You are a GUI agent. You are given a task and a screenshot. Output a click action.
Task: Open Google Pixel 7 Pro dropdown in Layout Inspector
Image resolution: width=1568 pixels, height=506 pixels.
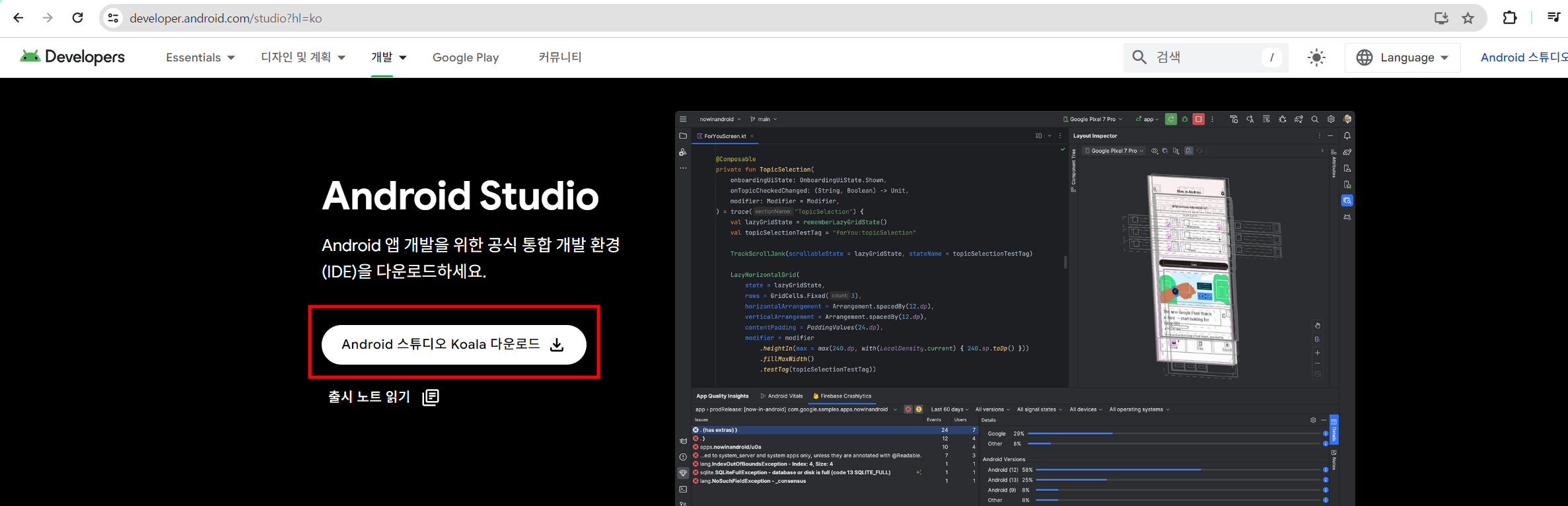tap(1114, 151)
